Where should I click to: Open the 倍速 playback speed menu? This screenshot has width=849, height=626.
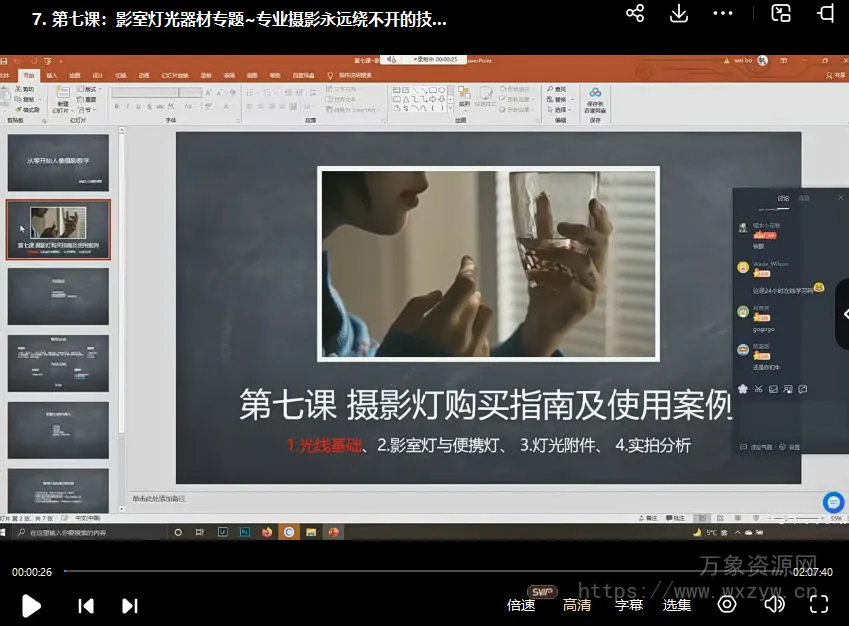tap(521, 605)
